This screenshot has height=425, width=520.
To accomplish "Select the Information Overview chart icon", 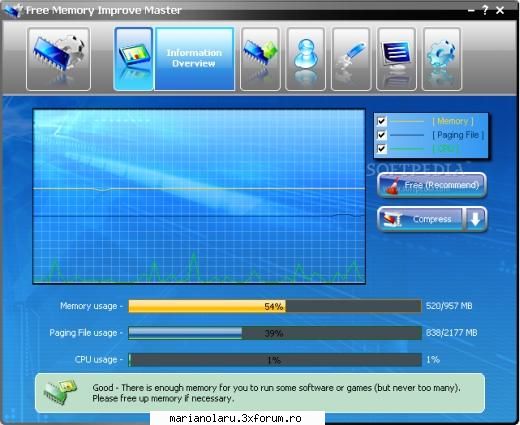I will tap(134, 59).
